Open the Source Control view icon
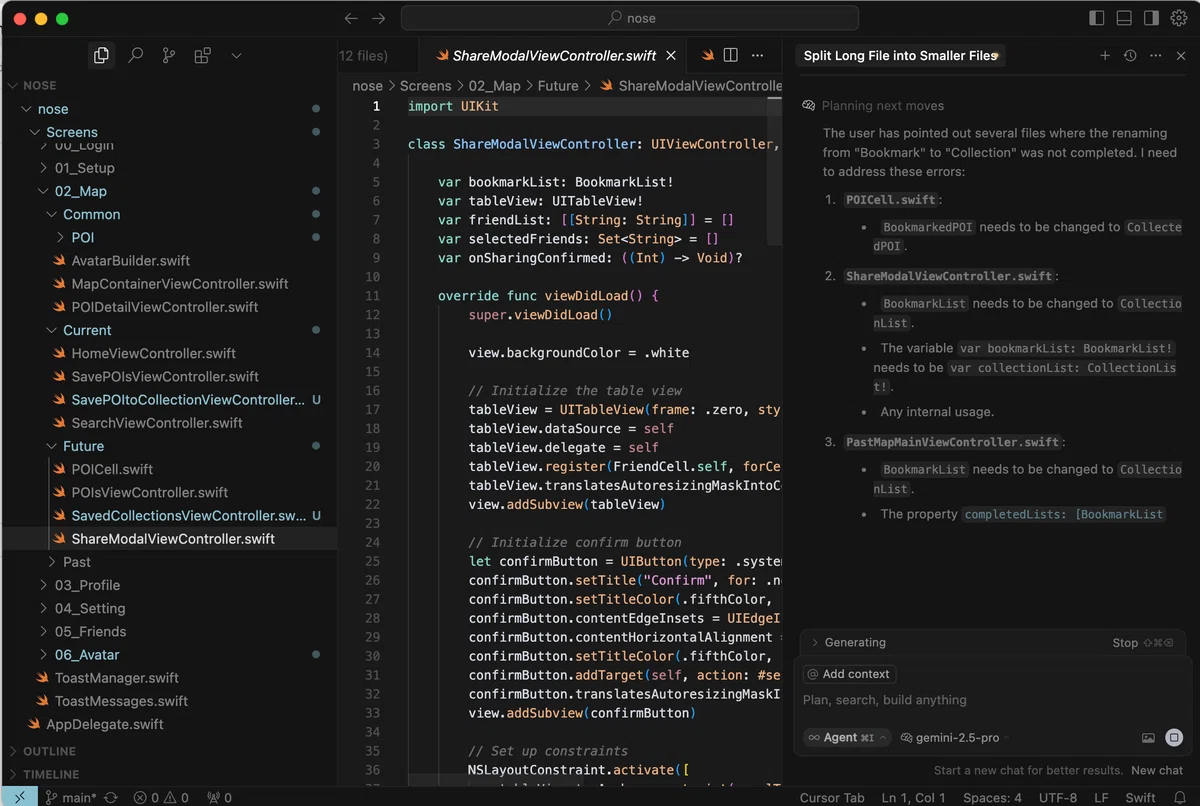 [x=168, y=56]
